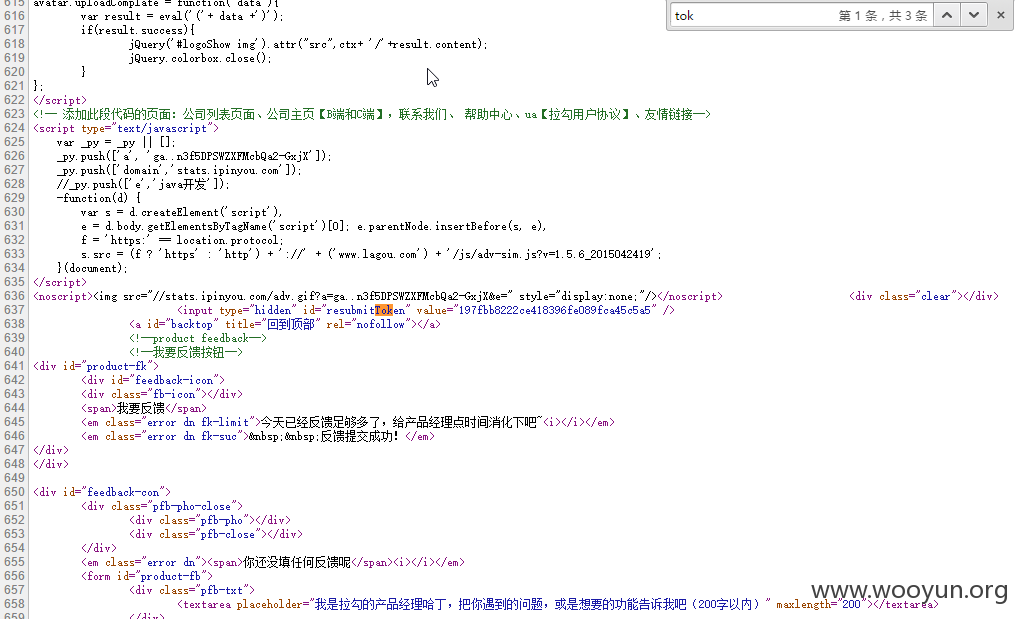The height and width of the screenshot is (619, 1017).
Task: Click the 'nofollow' rel value
Action: [380, 324]
